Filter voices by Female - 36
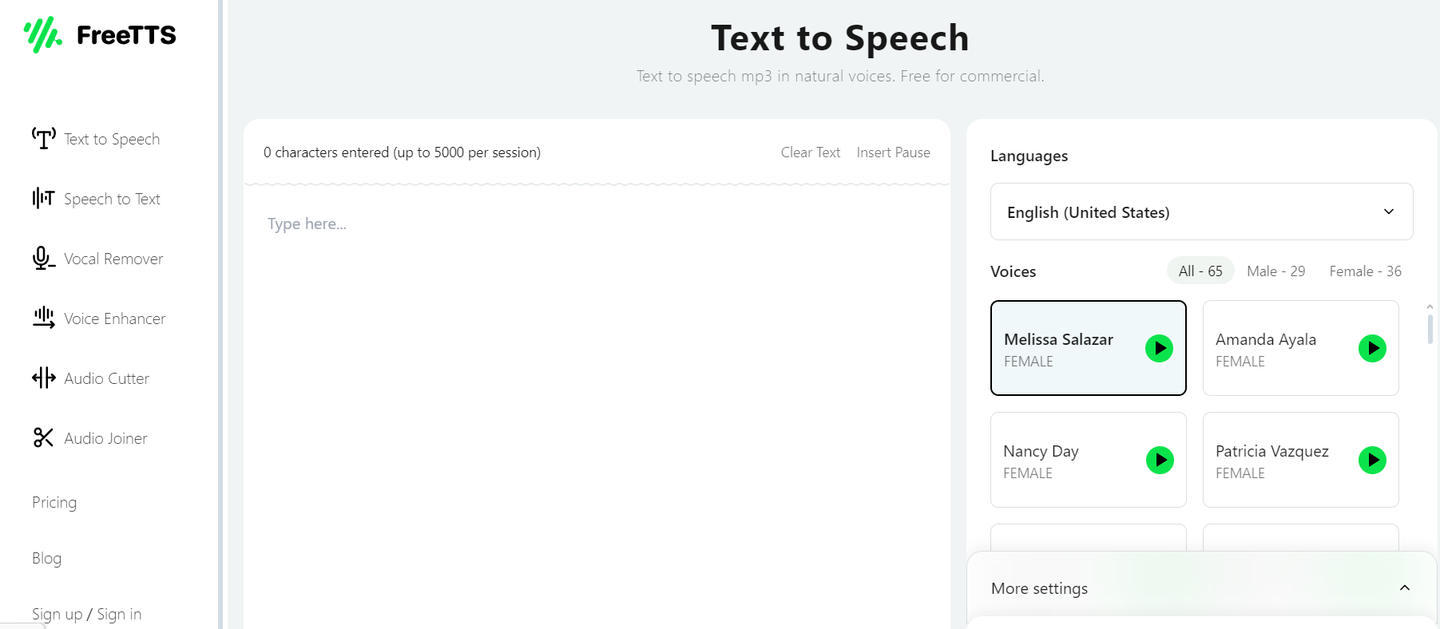 point(1365,271)
